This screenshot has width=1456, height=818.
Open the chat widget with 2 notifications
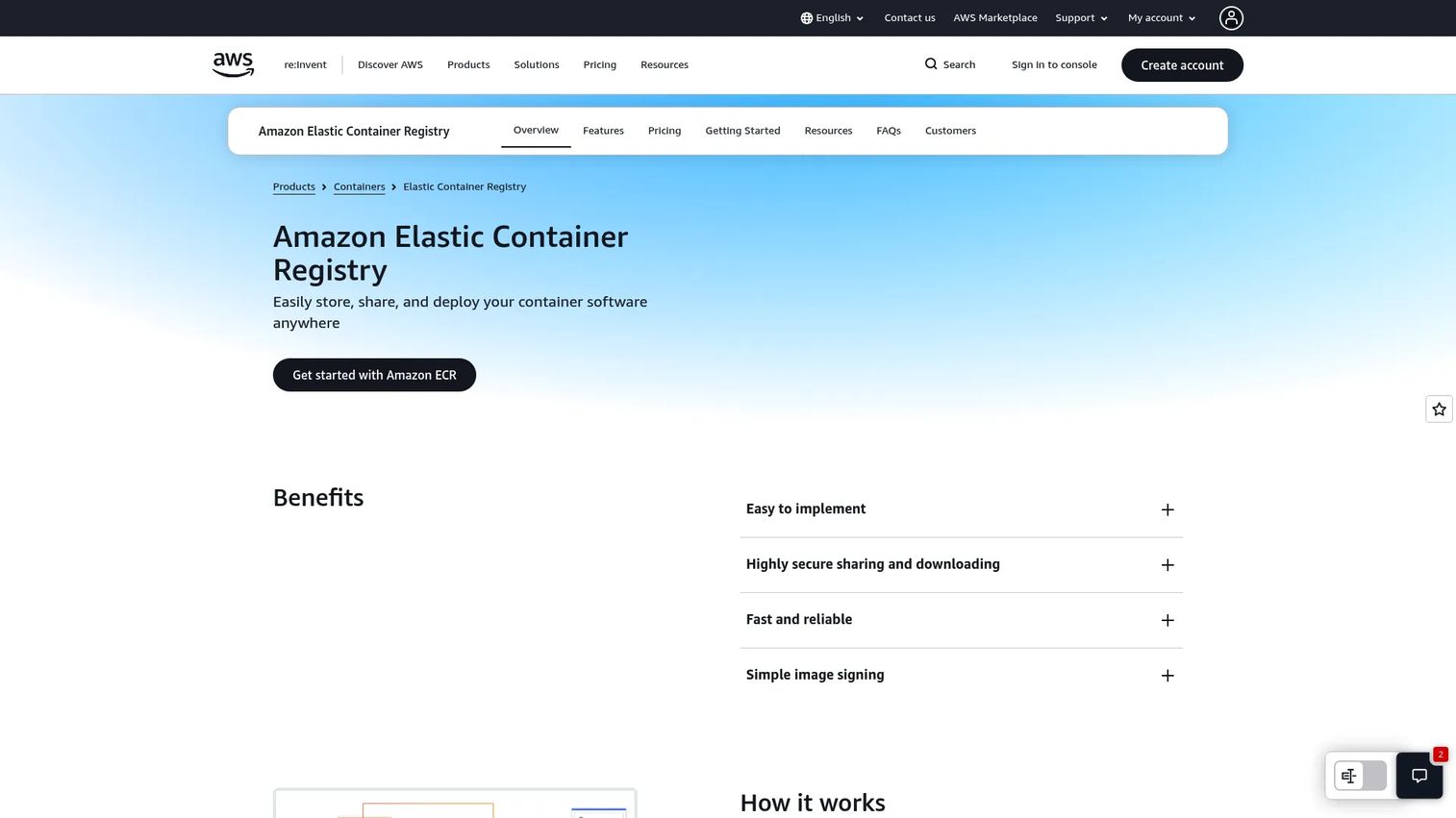click(x=1419, y=776)
